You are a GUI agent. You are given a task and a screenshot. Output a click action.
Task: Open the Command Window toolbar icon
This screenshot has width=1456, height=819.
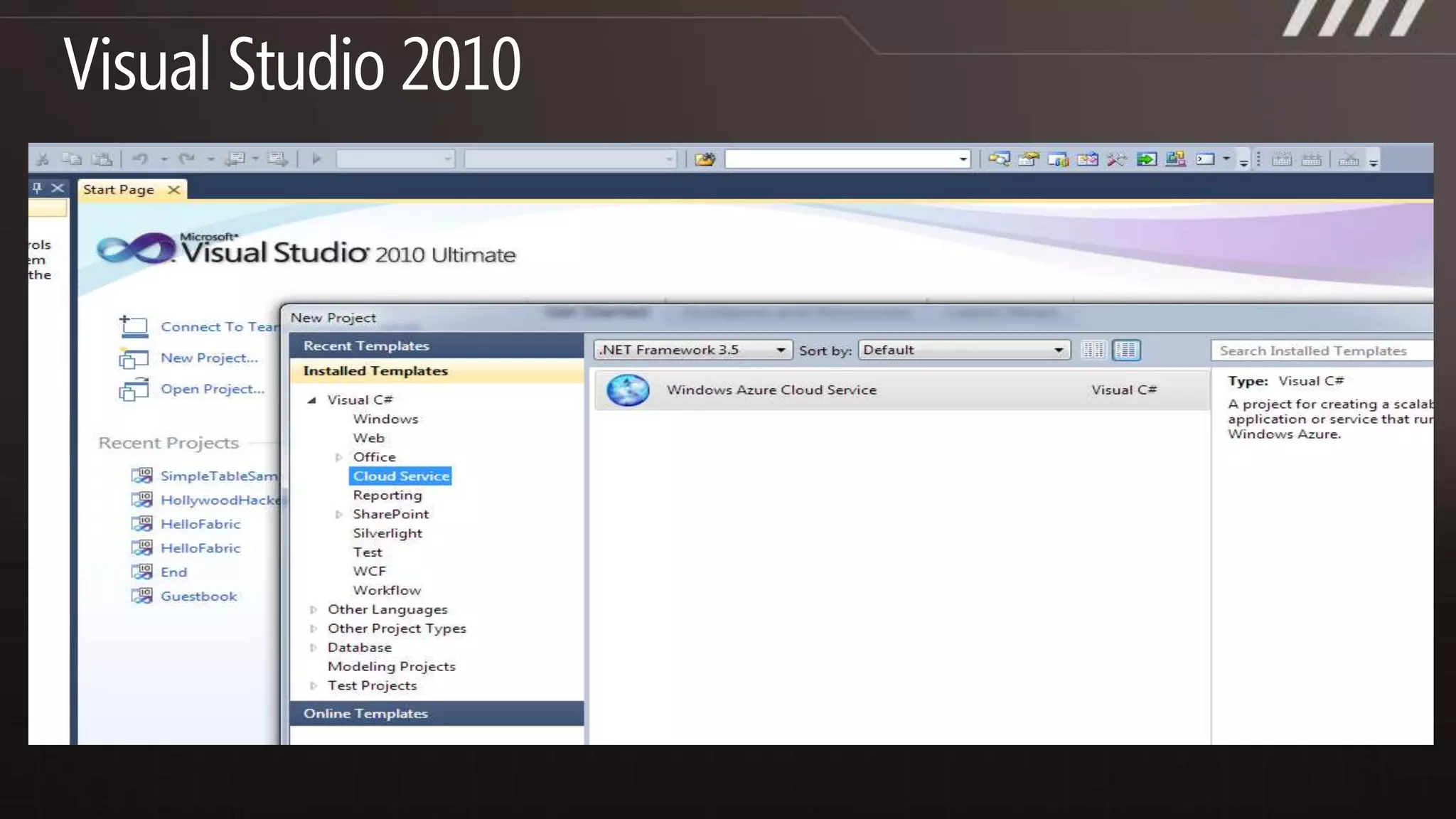pyautogui.click(x=1206, y=159)
